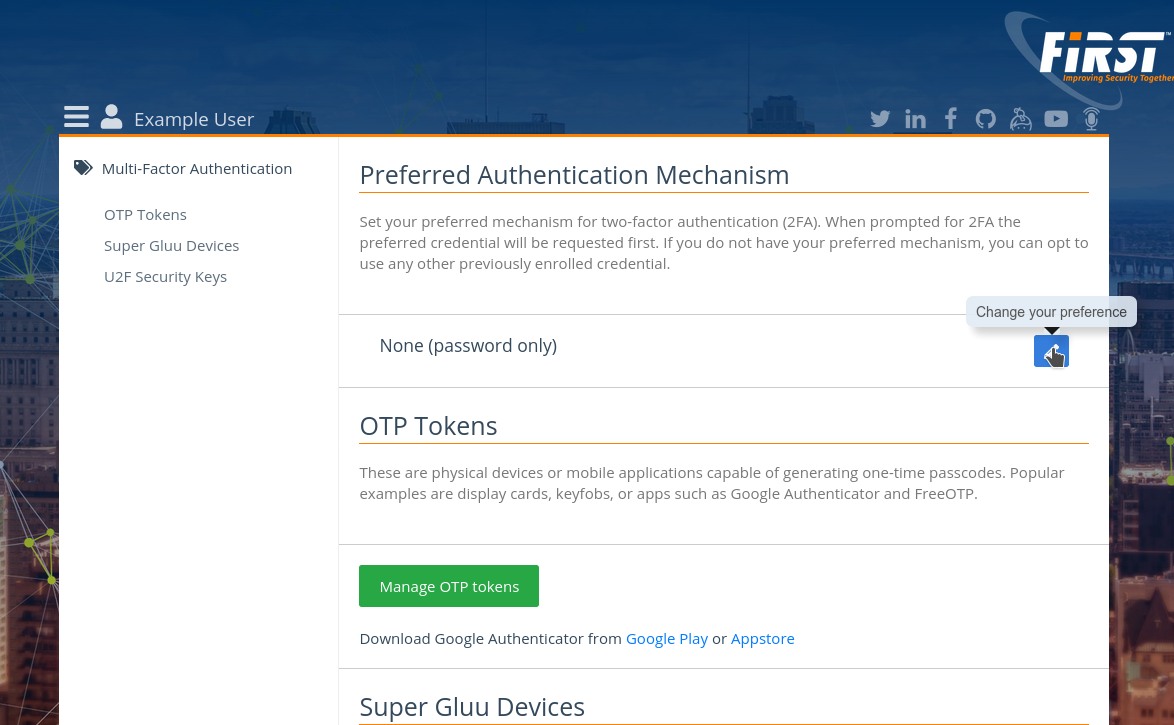Click the tag icon before Multi-Factor Authentication
The height and width of the screenshot is (725, 1174).
point(84,167)
